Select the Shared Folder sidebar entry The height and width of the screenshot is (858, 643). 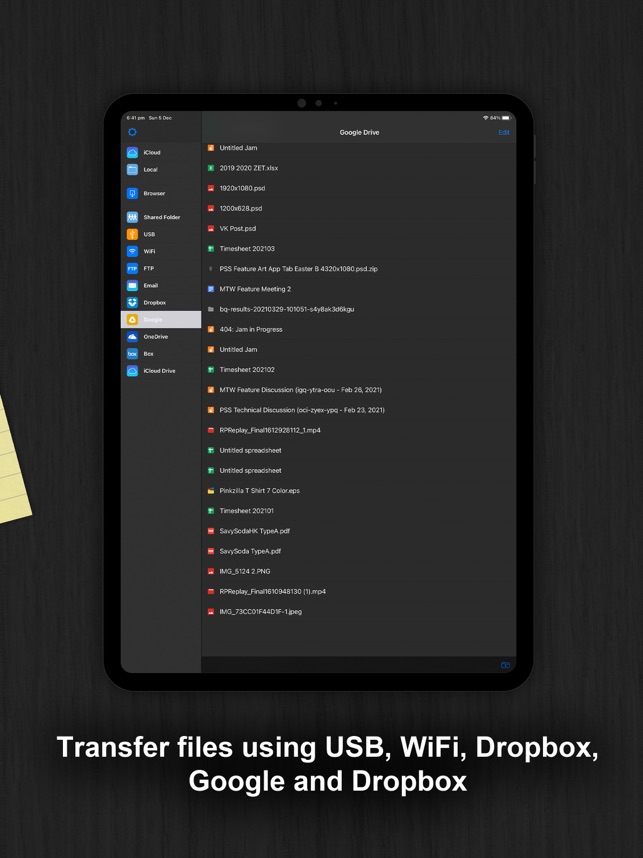click(161, 217)
